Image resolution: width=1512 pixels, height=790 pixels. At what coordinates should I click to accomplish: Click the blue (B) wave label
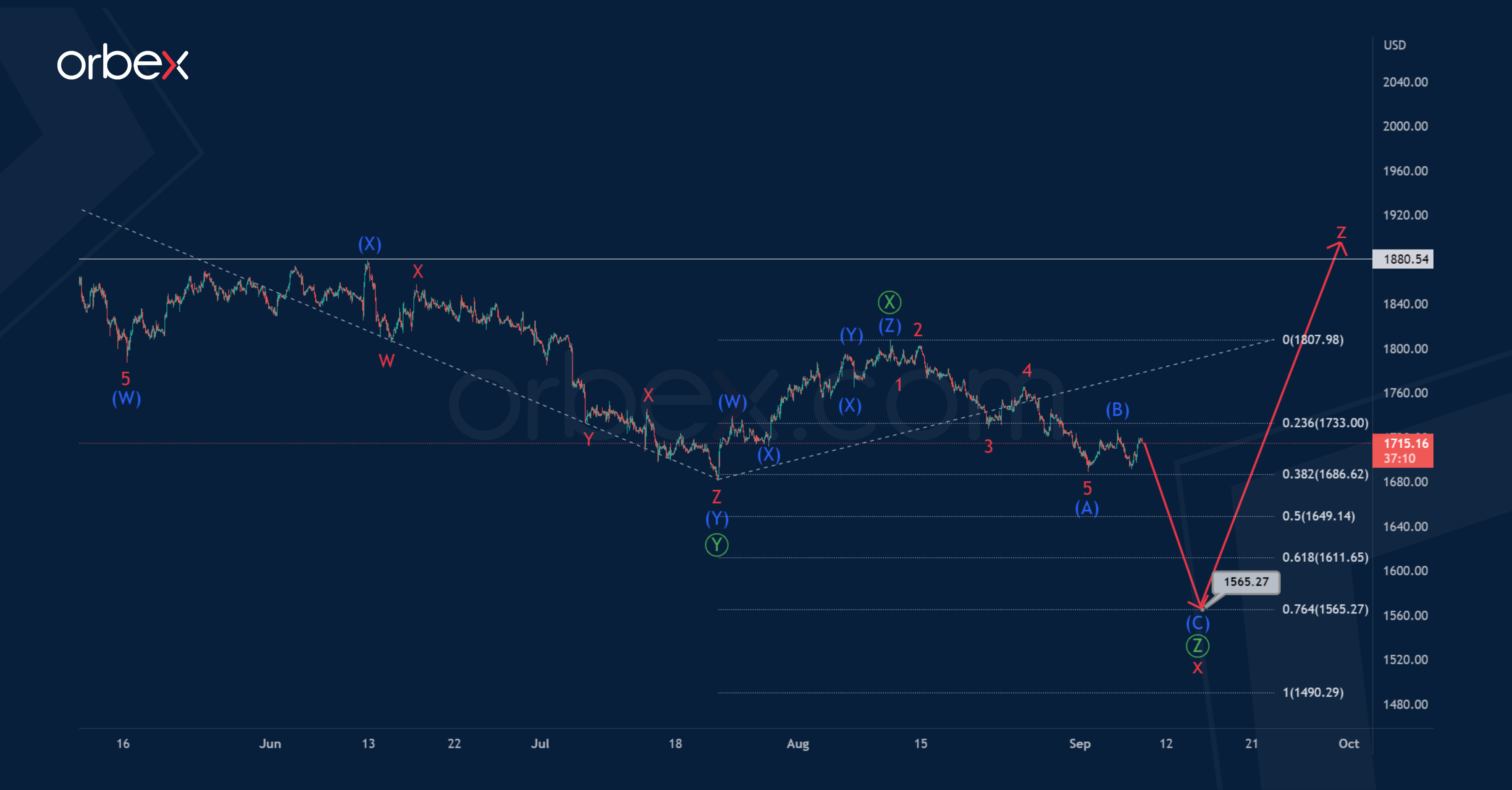click(1118, 409)
